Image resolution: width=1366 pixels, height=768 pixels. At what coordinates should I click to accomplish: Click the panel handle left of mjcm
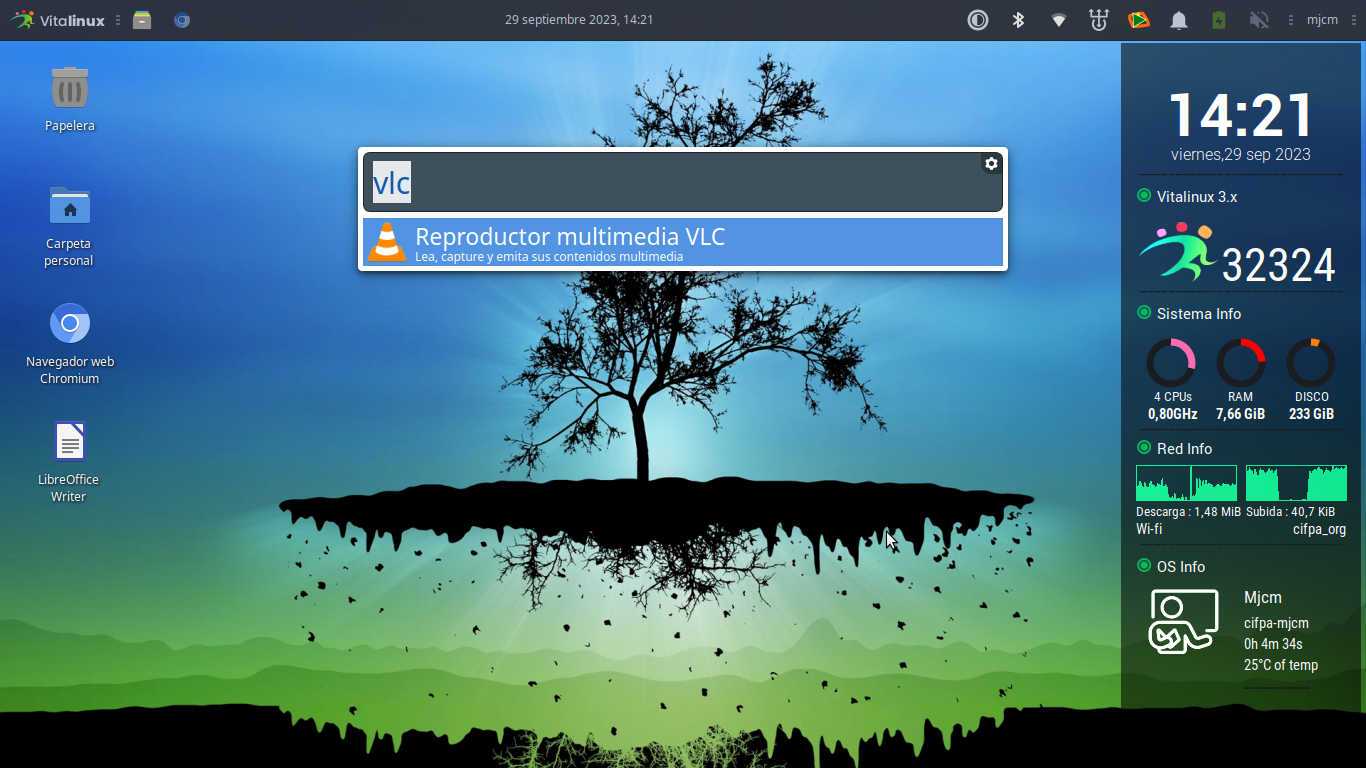tap(1291, 20)
